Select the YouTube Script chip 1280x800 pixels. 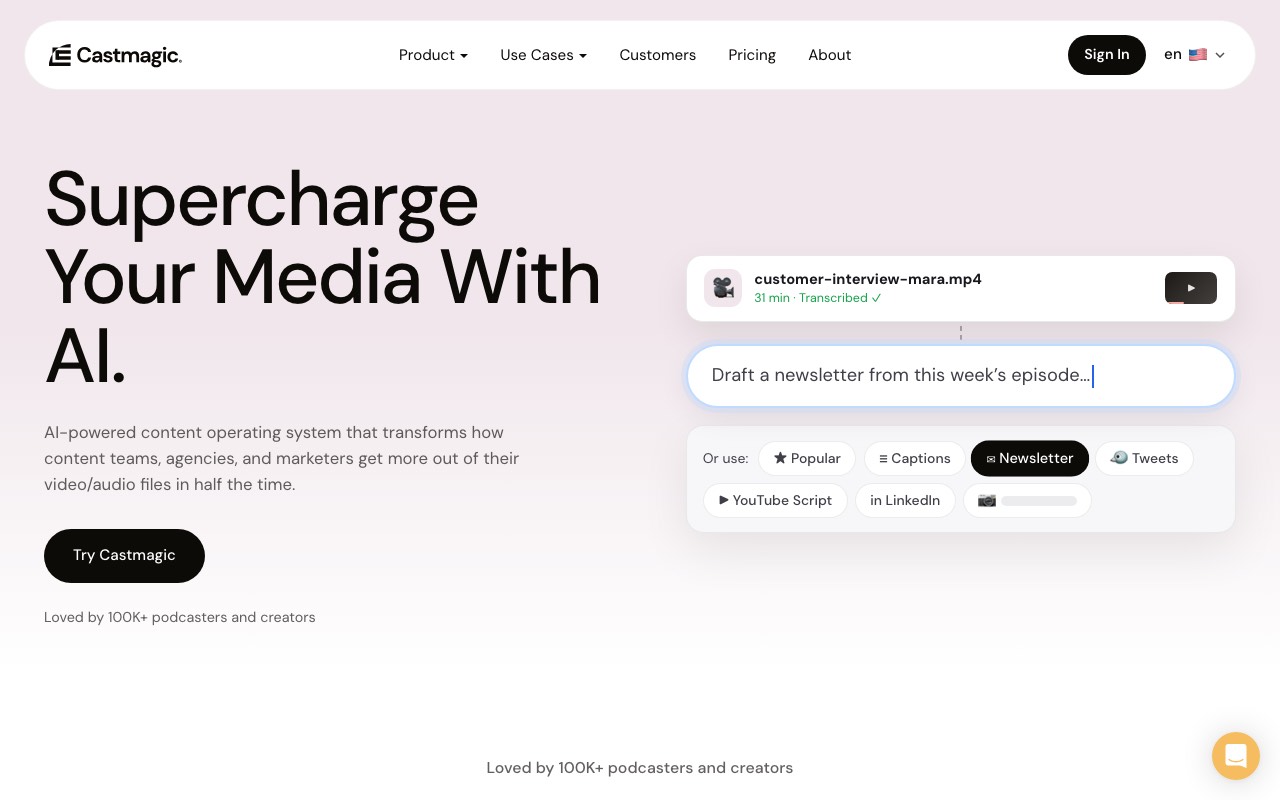pos(775,501)
